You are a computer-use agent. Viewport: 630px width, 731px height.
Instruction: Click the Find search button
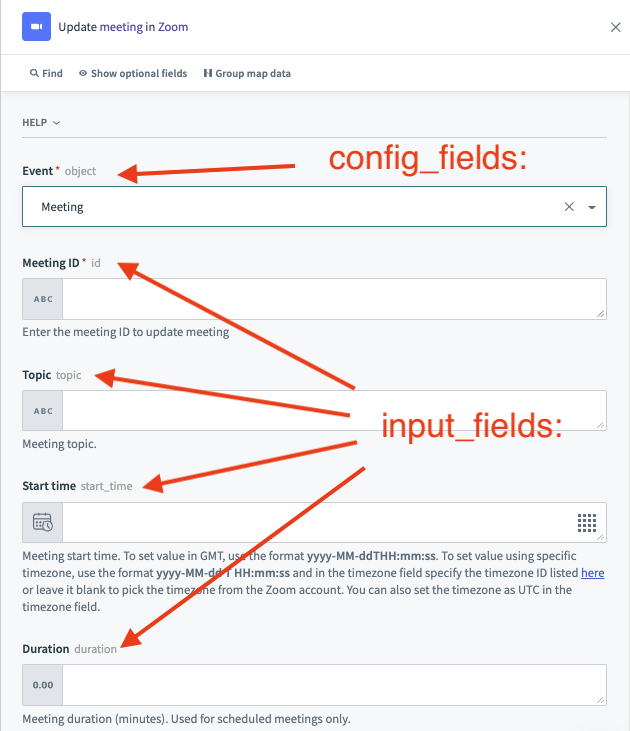pyautogui.click(x=46, y=73)
